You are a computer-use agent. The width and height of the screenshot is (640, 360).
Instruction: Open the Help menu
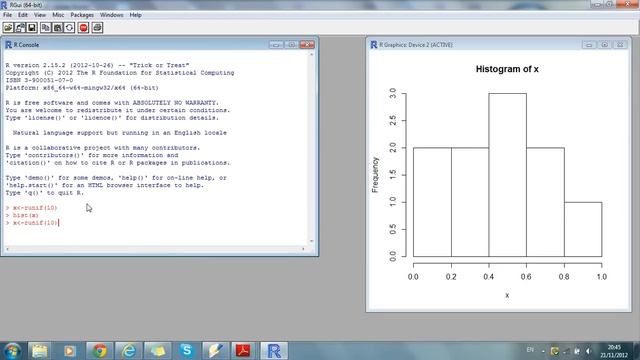[136, 15]
